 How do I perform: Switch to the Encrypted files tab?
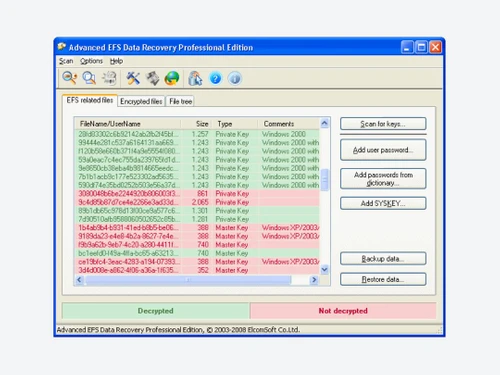pos(141,101)
